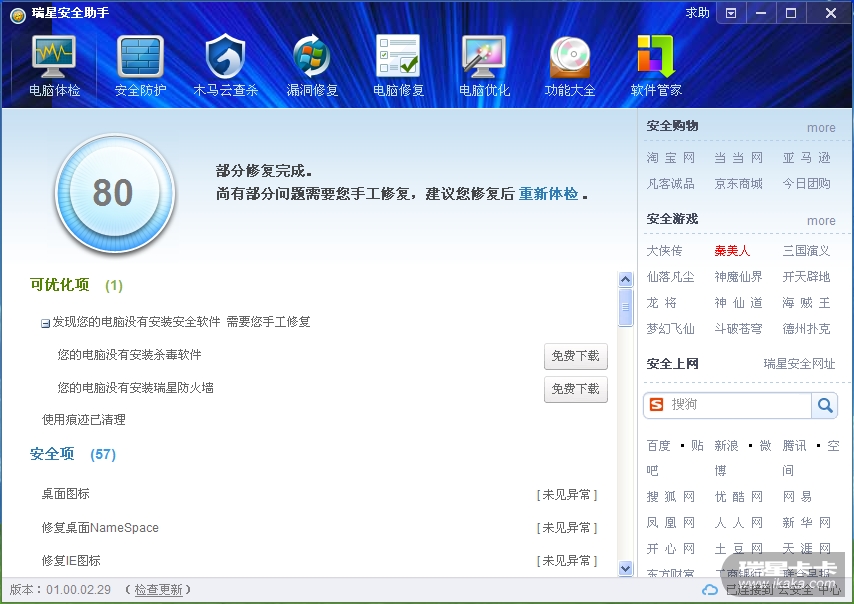This screenshot has height=604, width=854.
Task: Open the 今日团购 link
Action: tap(807, 184)
